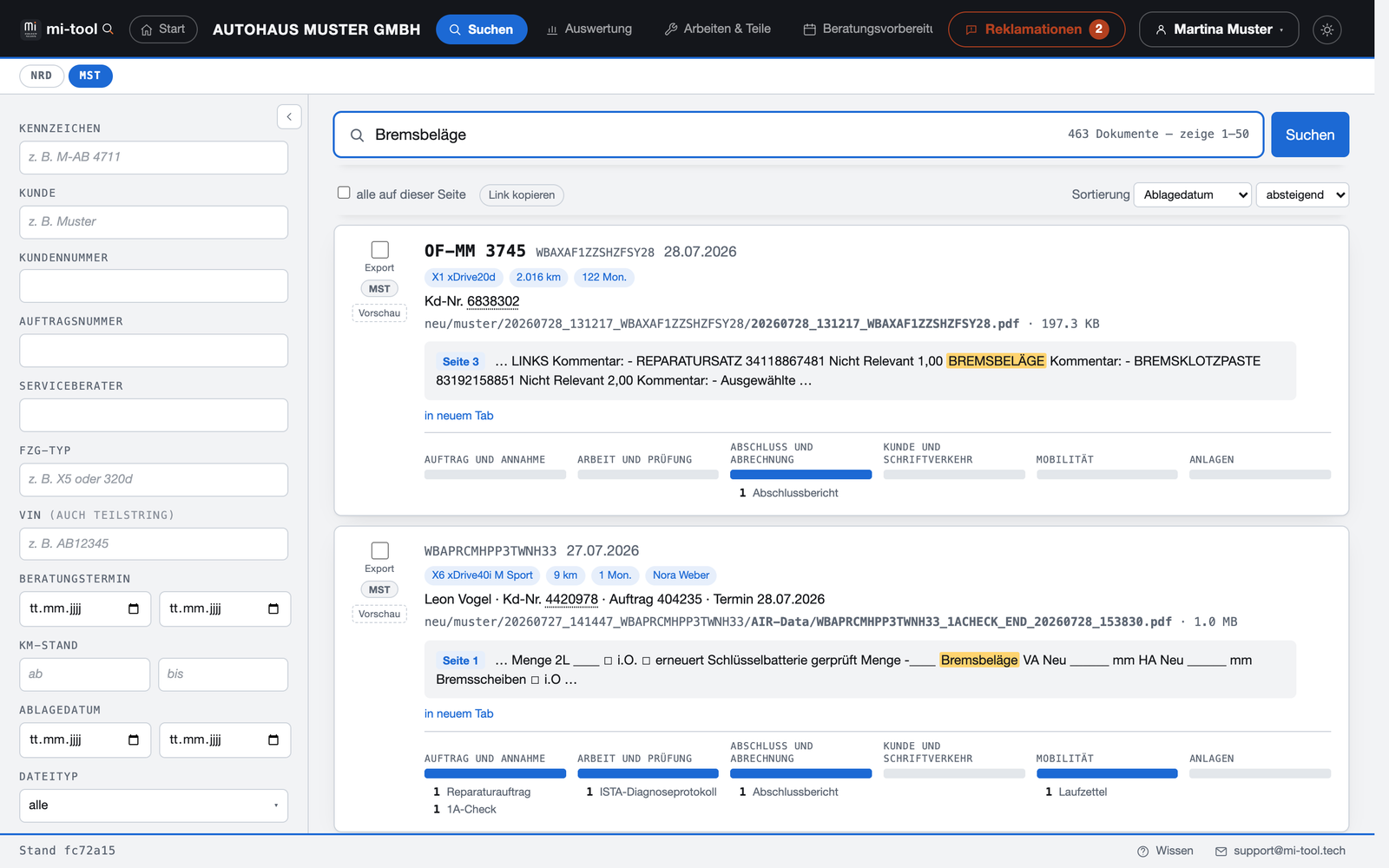Click the 'Seite 3' page link
Image resolution: width=1389 pixels, height=868 pixels.
click(x=461, y=362)
